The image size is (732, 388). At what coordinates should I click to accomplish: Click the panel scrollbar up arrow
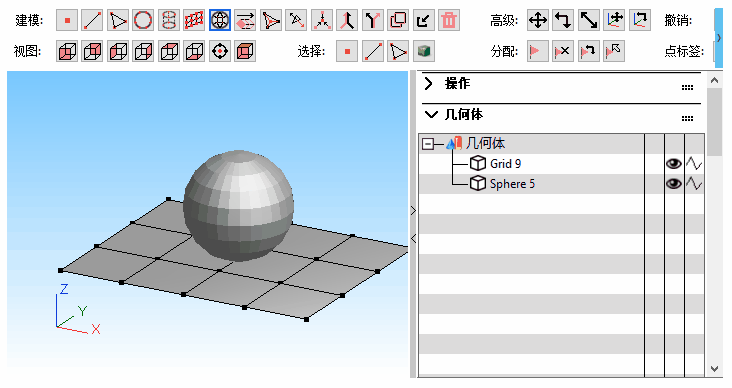click(714, 80)
